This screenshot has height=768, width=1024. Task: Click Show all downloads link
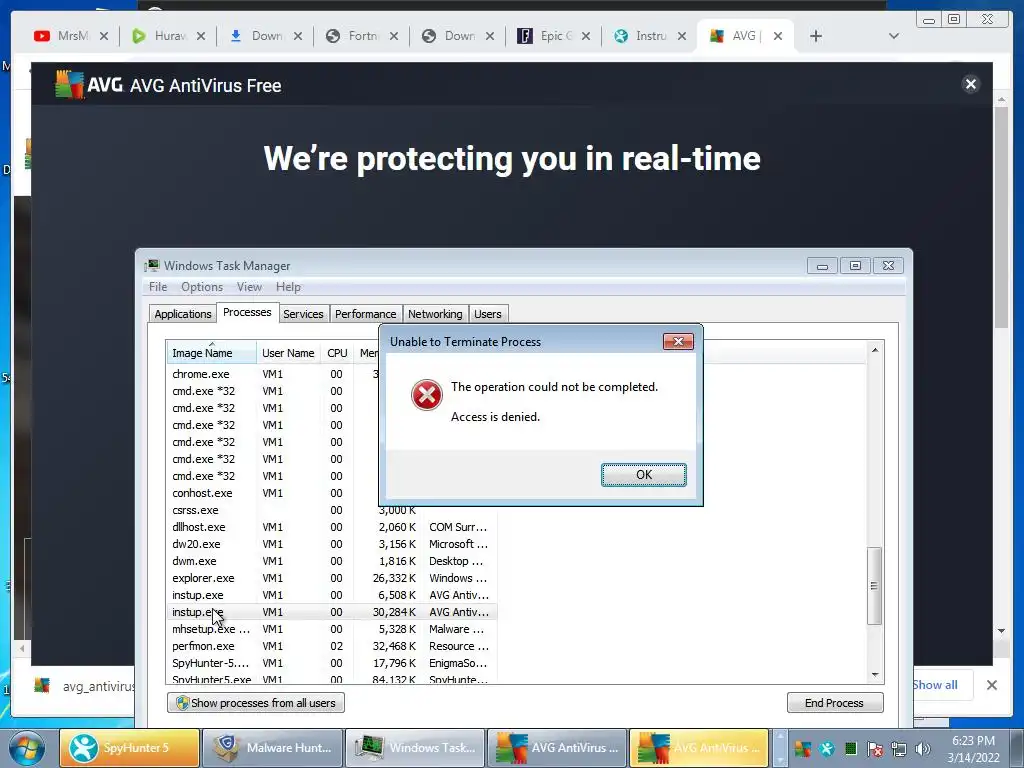click(935, 684)
